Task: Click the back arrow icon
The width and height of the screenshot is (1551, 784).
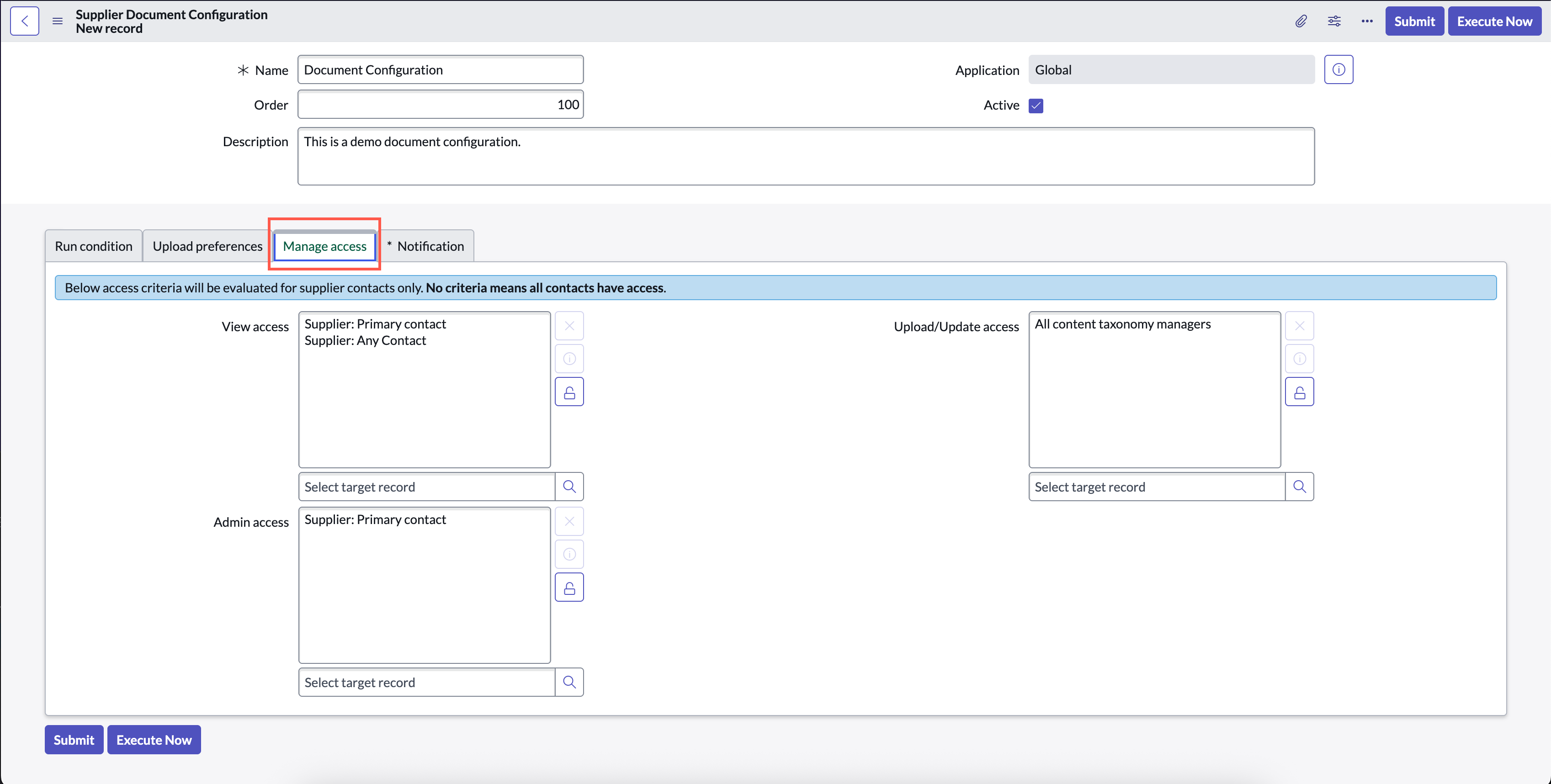Action: coord(25,21)
